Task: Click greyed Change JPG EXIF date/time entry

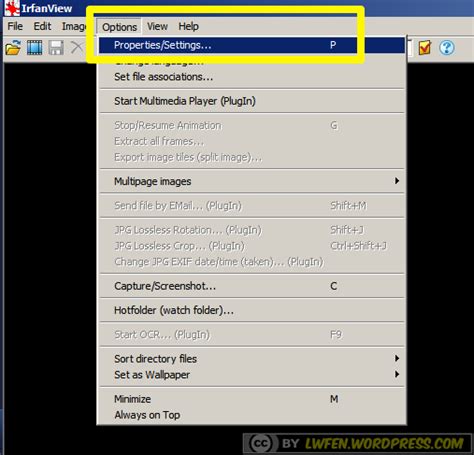Action: 252,262
